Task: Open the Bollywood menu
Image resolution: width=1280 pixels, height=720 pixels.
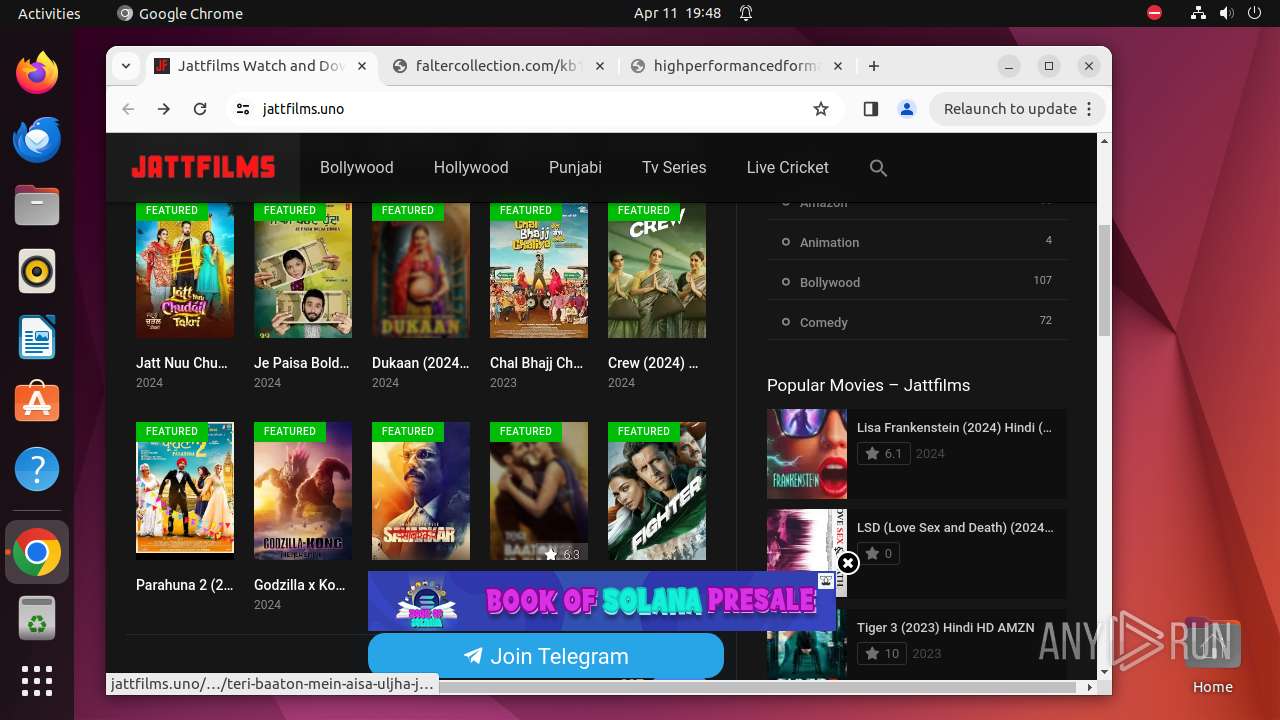Action: (357, 168)
